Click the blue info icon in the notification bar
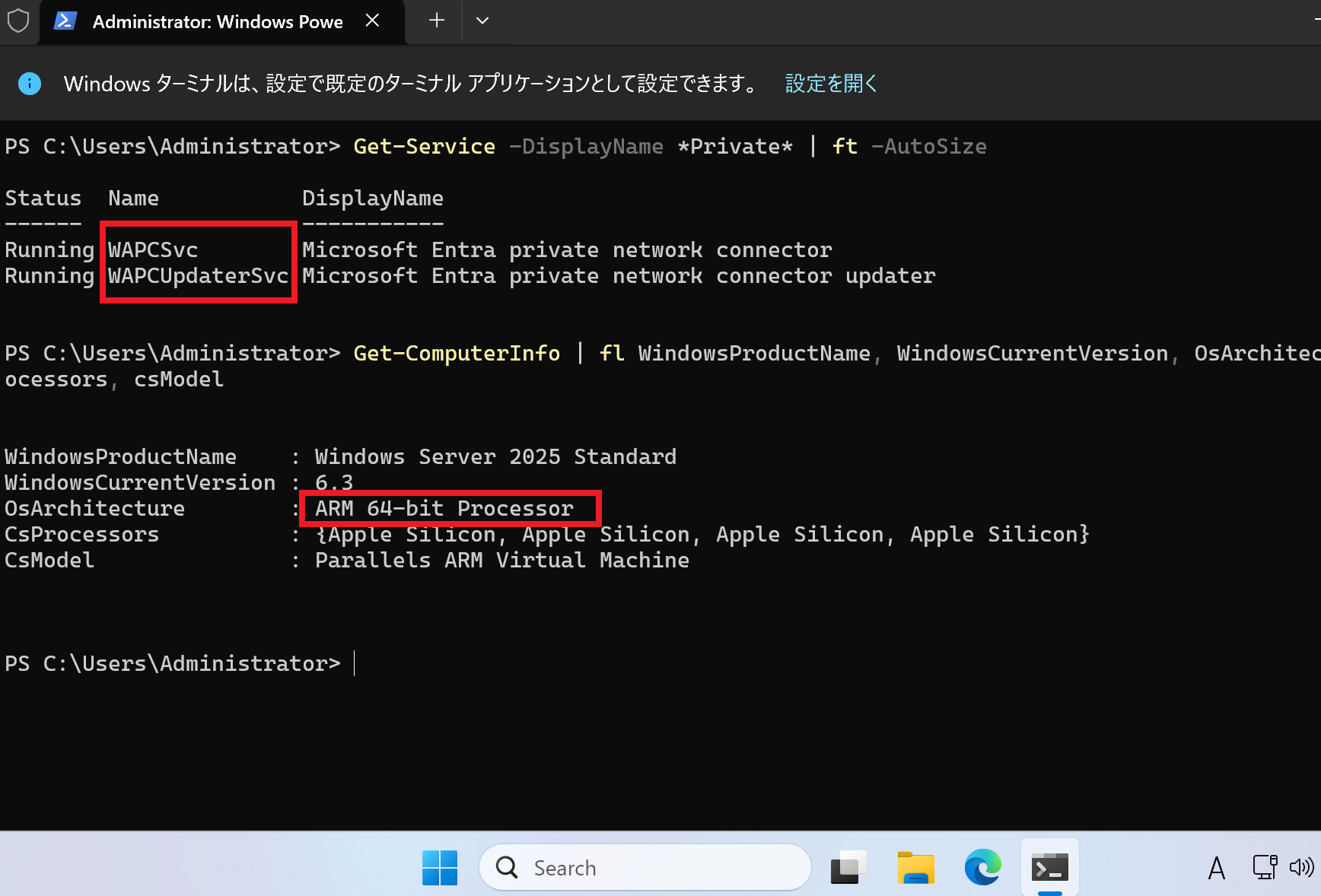1321x896 pixels. click(30, 84)
